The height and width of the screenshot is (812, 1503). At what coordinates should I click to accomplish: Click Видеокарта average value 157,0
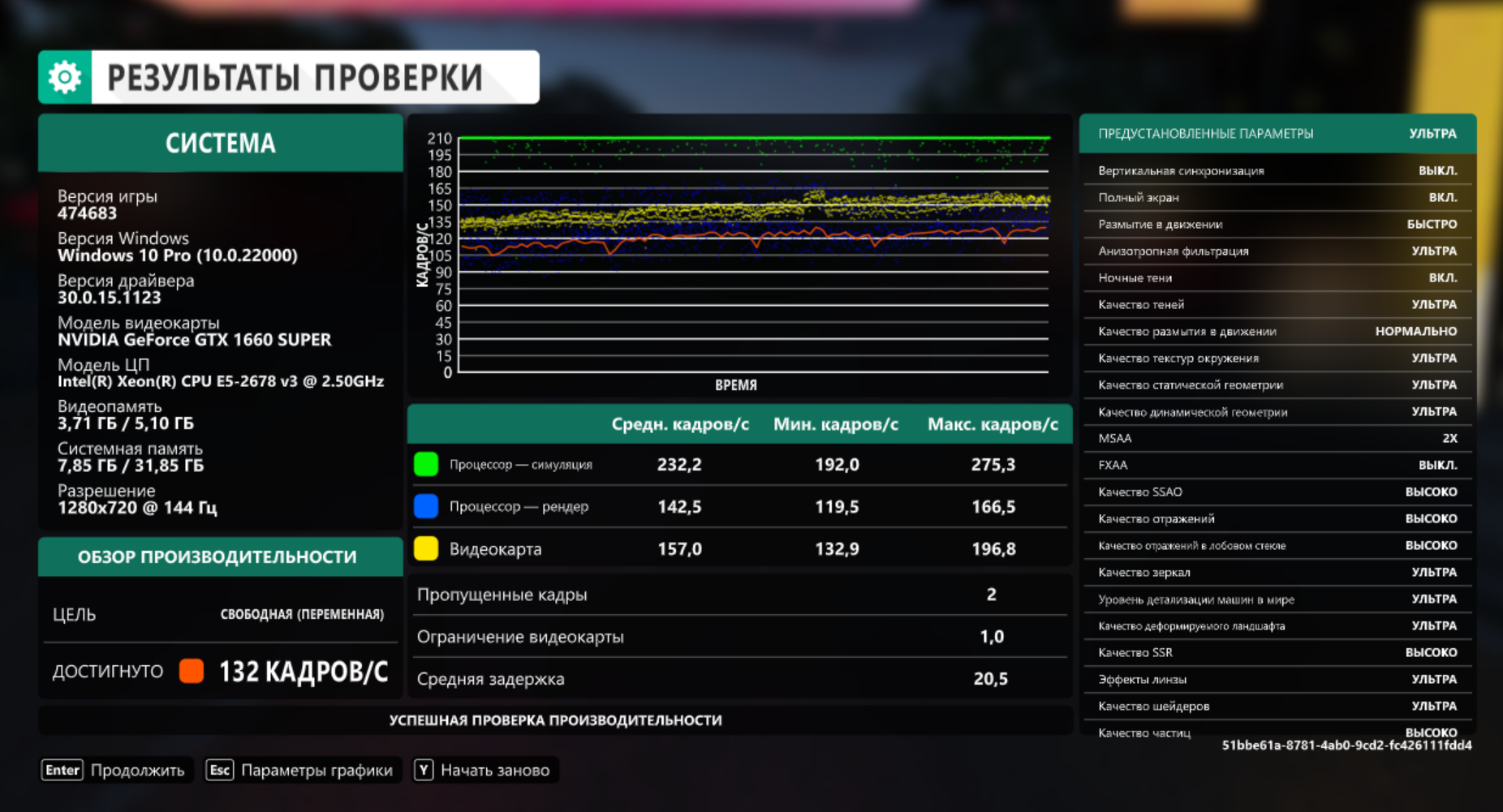(679, 548)
